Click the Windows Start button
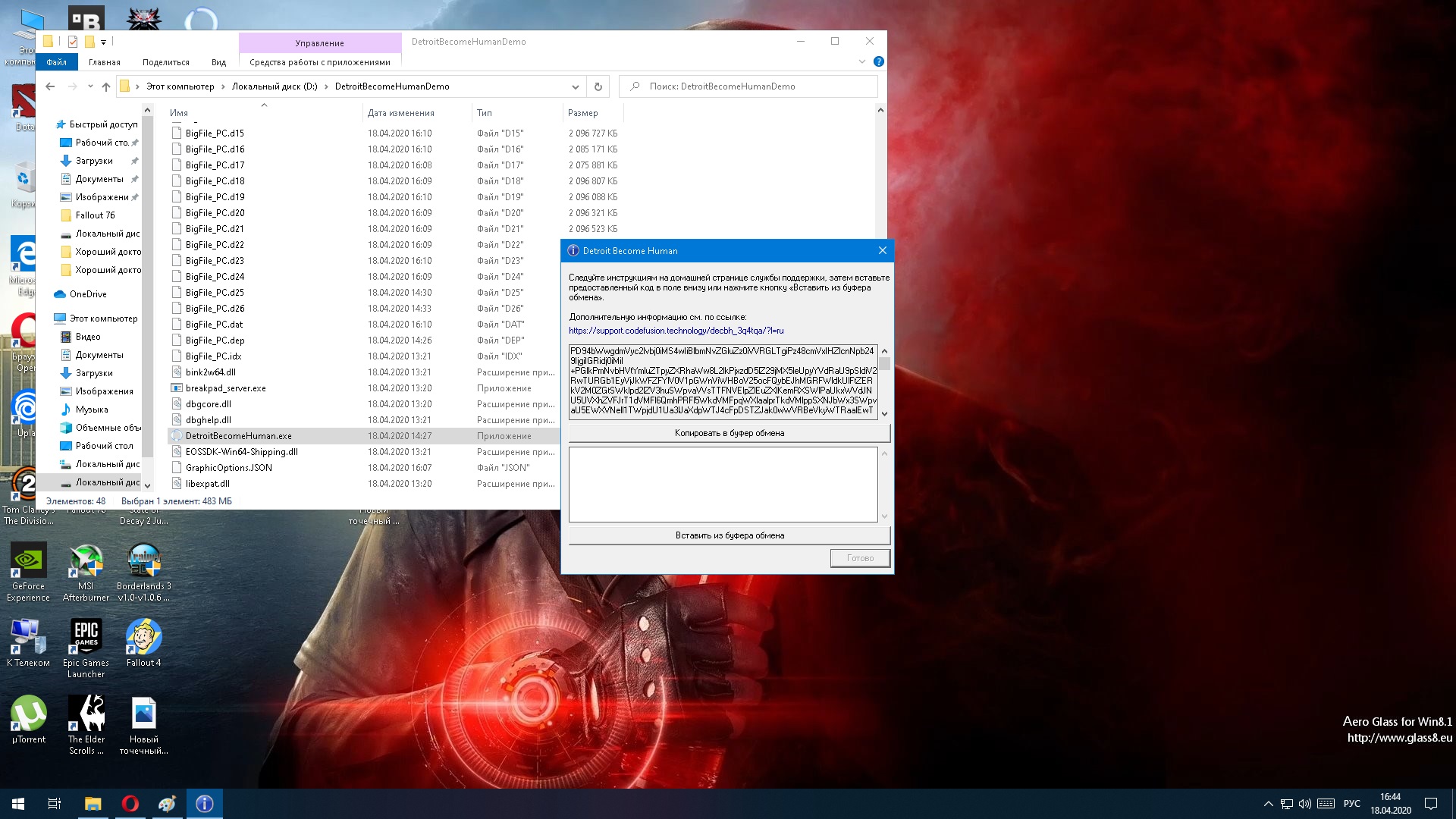This screenshot has height=819, width=1456. (18, 804)
